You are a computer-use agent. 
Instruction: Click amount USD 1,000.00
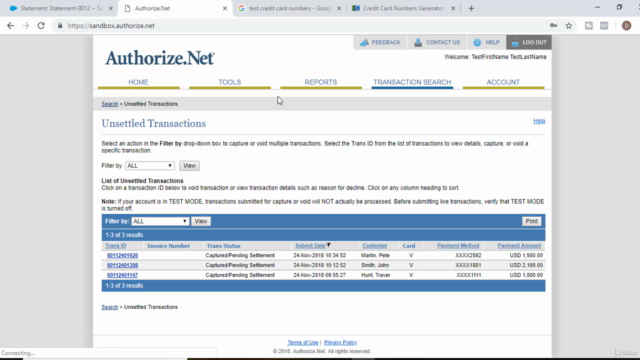[526, 275]
